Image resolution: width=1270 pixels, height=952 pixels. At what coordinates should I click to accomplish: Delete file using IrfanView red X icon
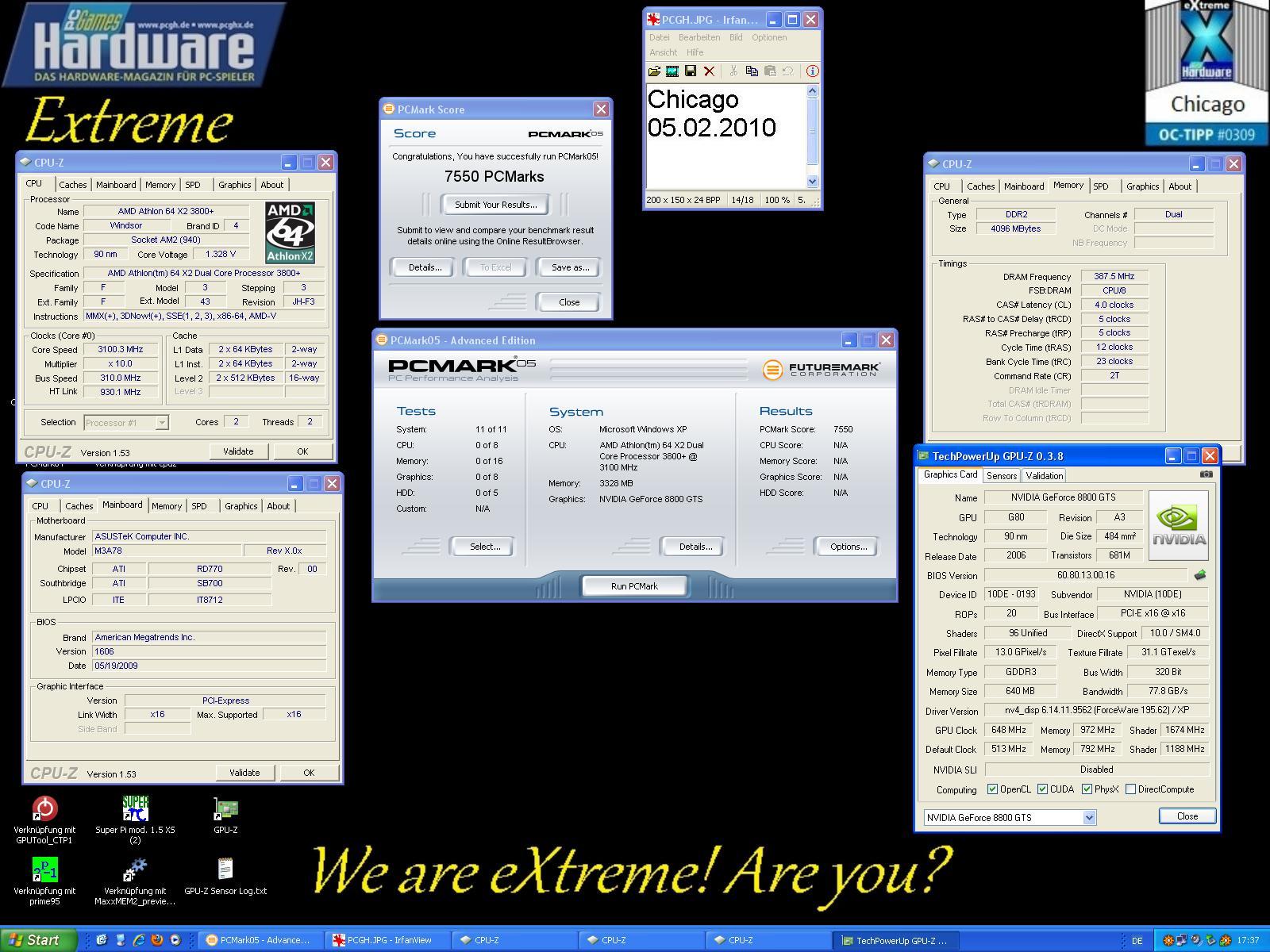click(x=709, y=71)
